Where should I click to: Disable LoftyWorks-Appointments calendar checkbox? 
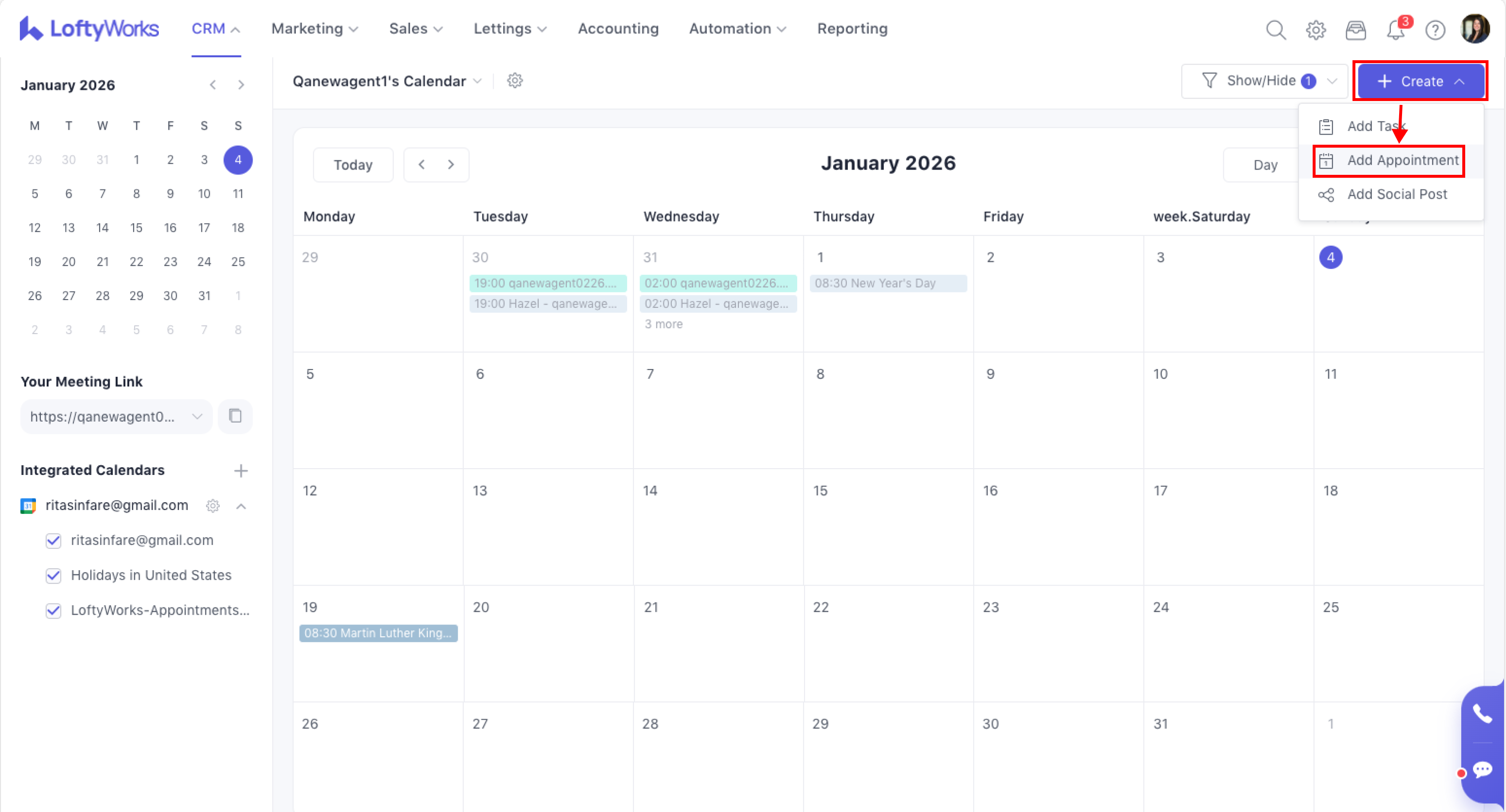click(x=53, y=611)
